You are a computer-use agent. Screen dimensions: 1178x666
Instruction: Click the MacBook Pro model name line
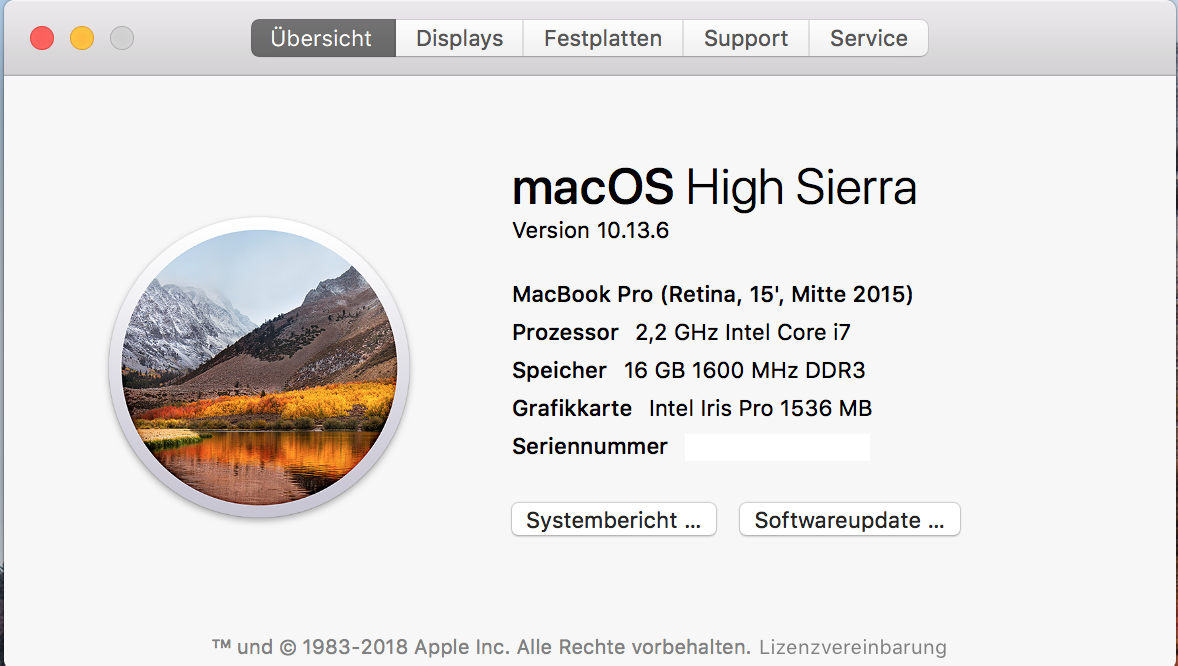click(x=712, y=295)
